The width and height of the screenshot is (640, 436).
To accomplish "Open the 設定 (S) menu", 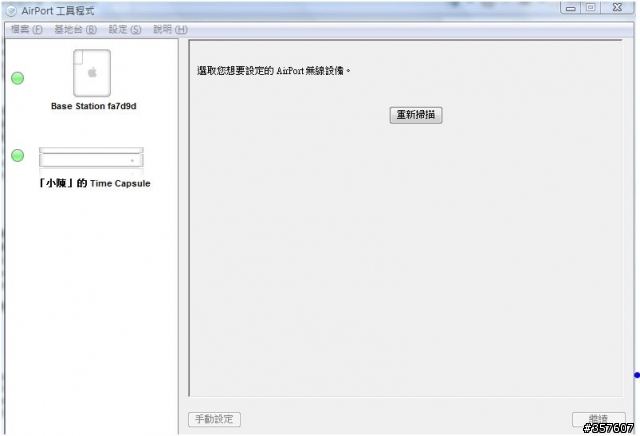I will coord(125,29).
